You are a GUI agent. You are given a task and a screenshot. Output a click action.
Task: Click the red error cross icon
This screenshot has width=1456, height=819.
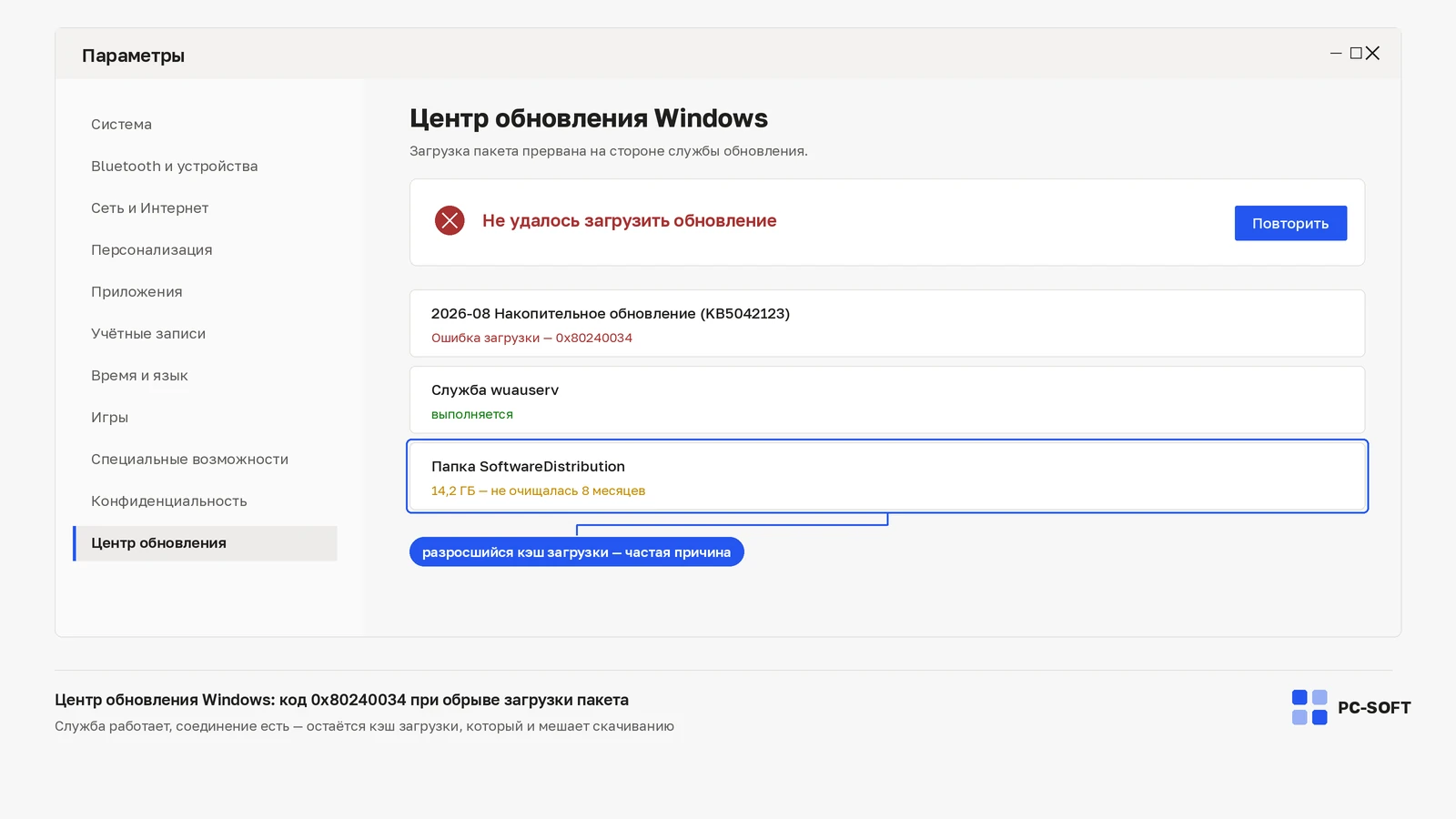click(450, 220)
